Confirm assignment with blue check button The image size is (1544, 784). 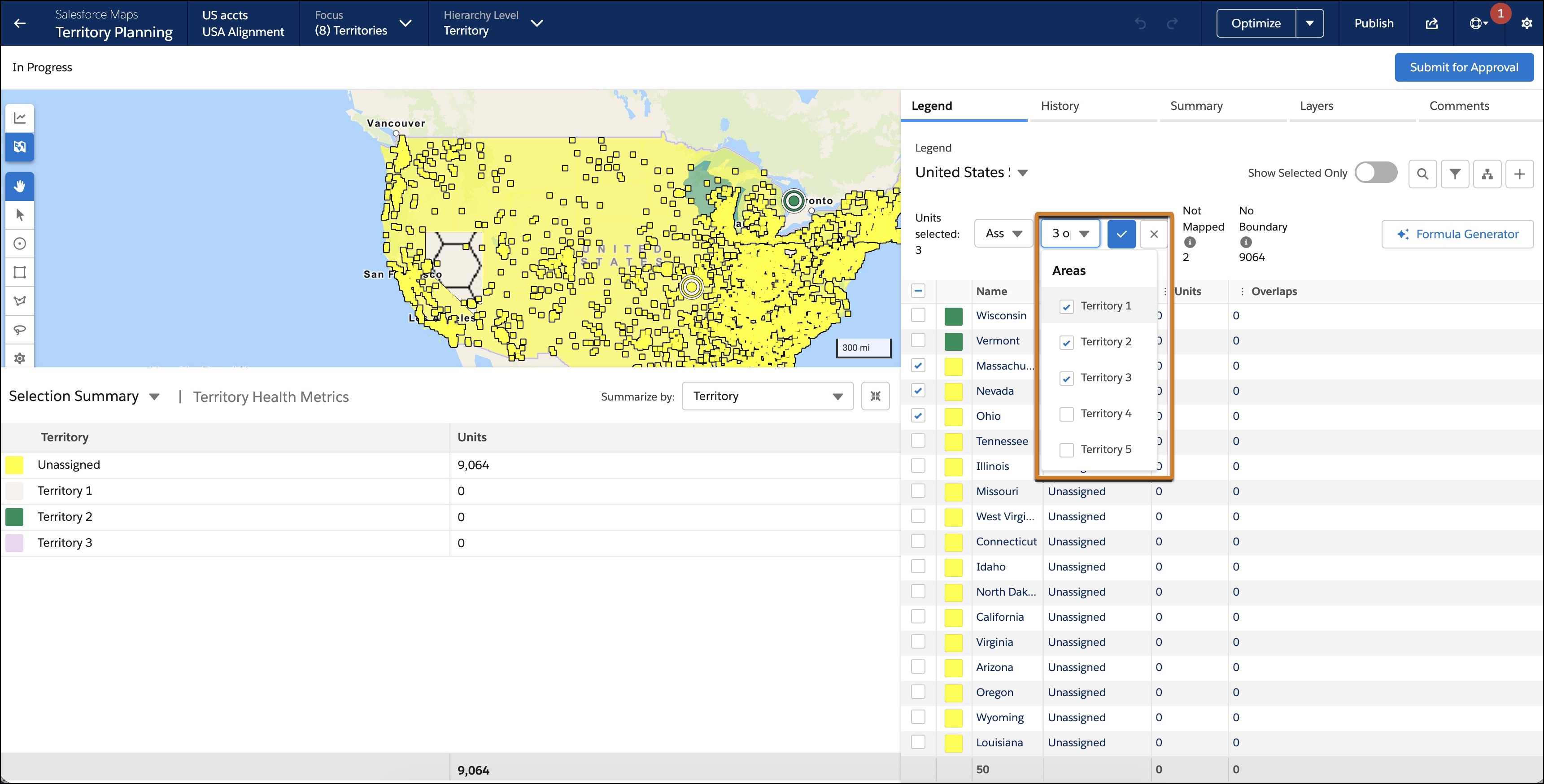pos(1121,234)
